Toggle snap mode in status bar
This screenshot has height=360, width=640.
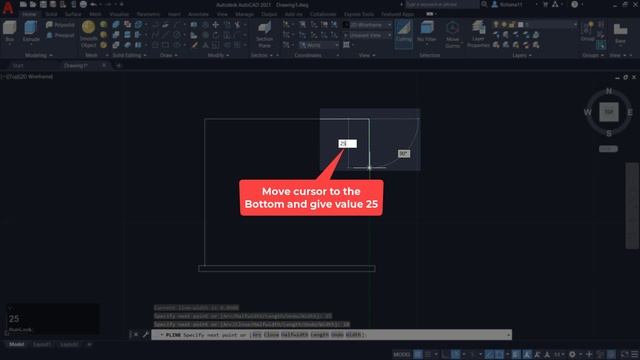coord(428,354)
